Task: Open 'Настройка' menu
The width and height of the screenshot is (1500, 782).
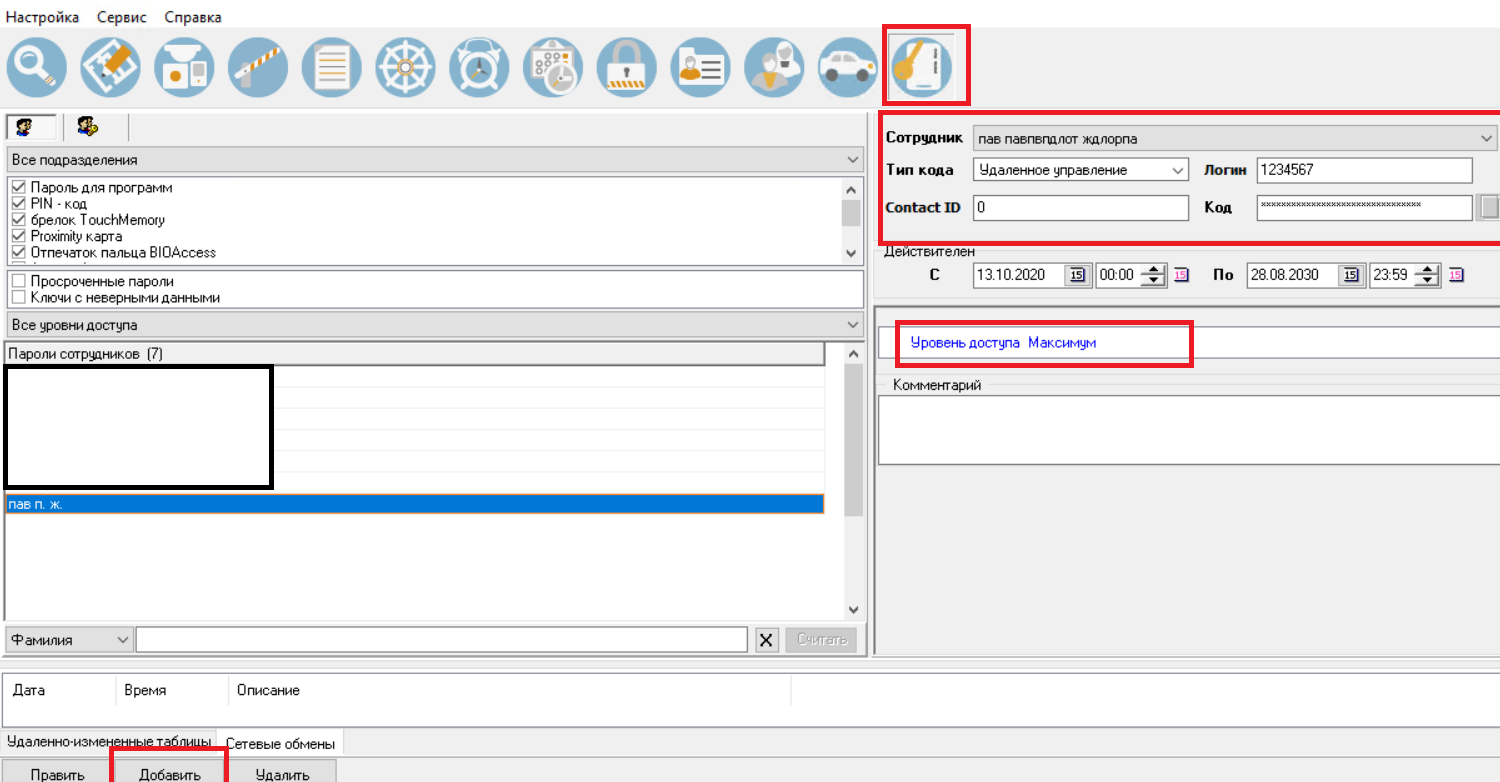Action: (42, 18)
